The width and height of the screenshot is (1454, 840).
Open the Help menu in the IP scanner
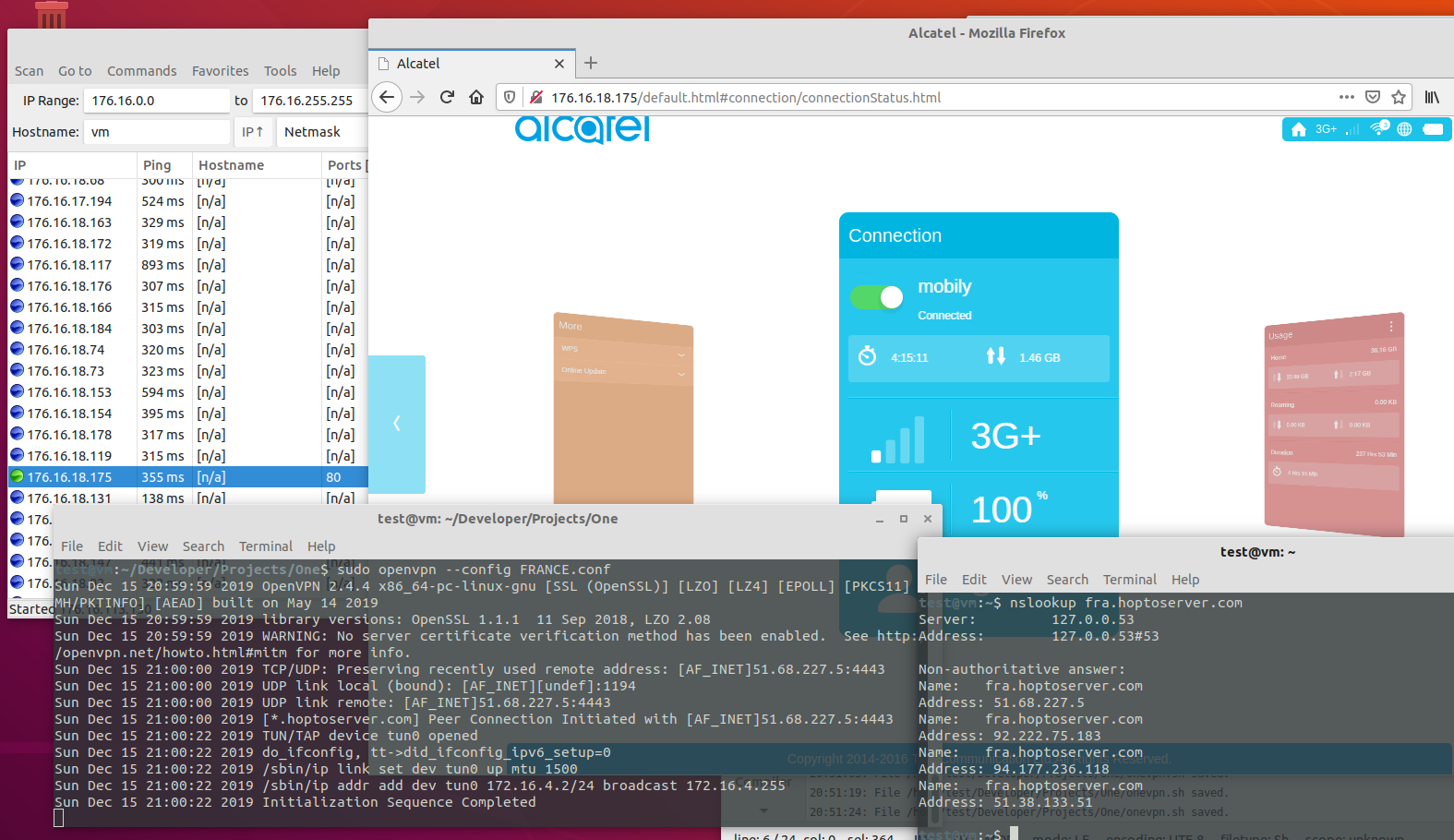pos(326,71)
